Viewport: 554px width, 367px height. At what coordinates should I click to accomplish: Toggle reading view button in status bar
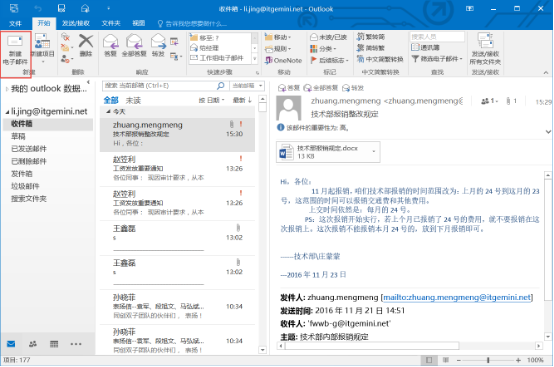point(446,360)
